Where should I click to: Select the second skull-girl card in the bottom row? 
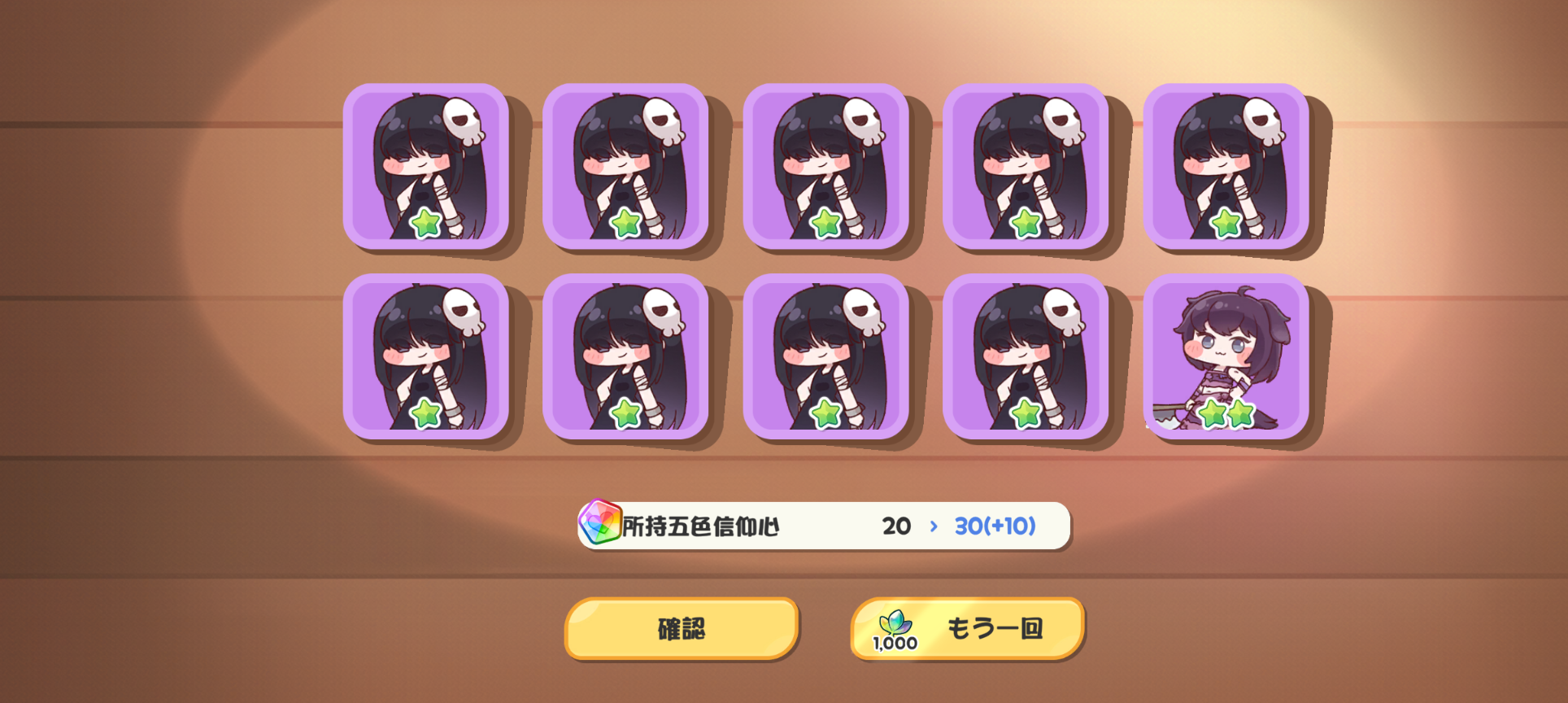[x=626, y=356]
